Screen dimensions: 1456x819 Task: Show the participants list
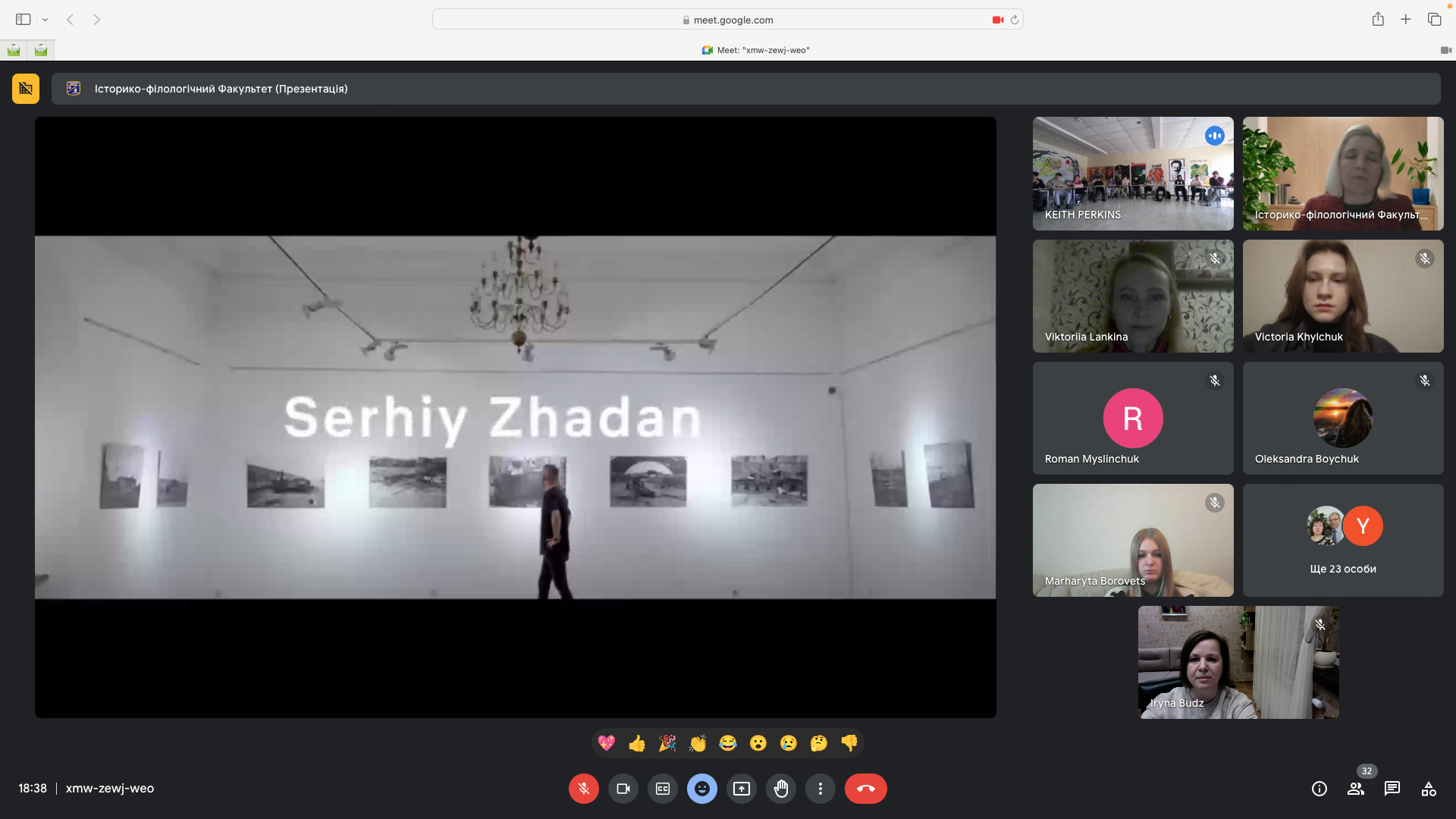coord(1356,789)
